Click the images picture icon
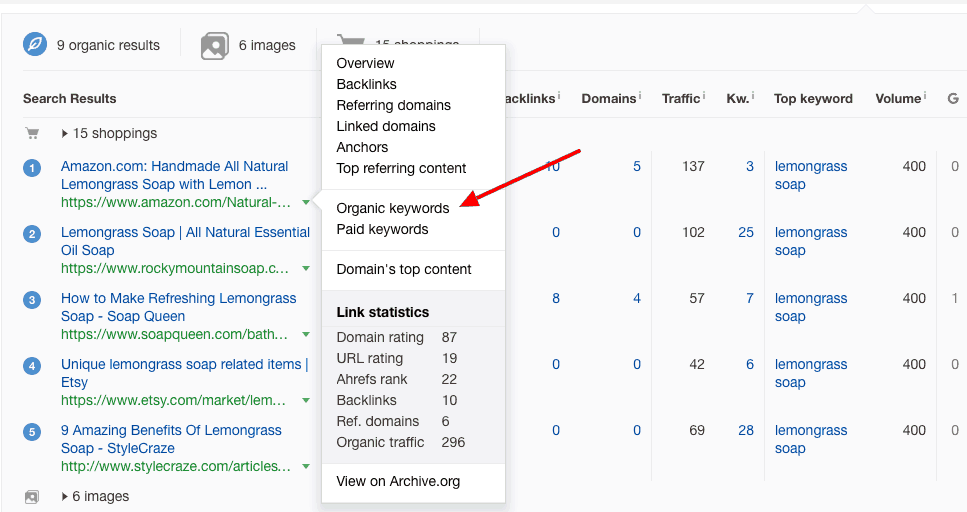This screenshot has width=967, height=512. 215,45
